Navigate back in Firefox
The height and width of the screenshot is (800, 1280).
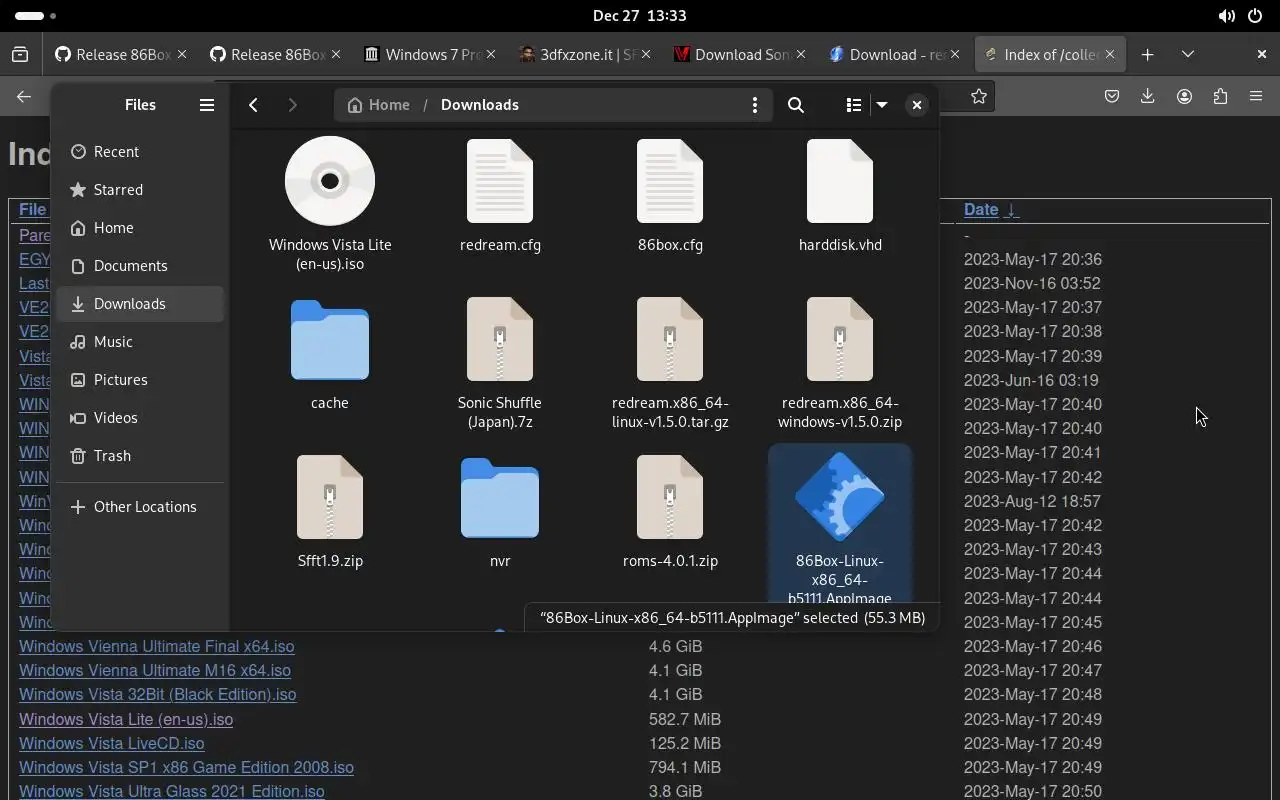(x=24, y=97)
